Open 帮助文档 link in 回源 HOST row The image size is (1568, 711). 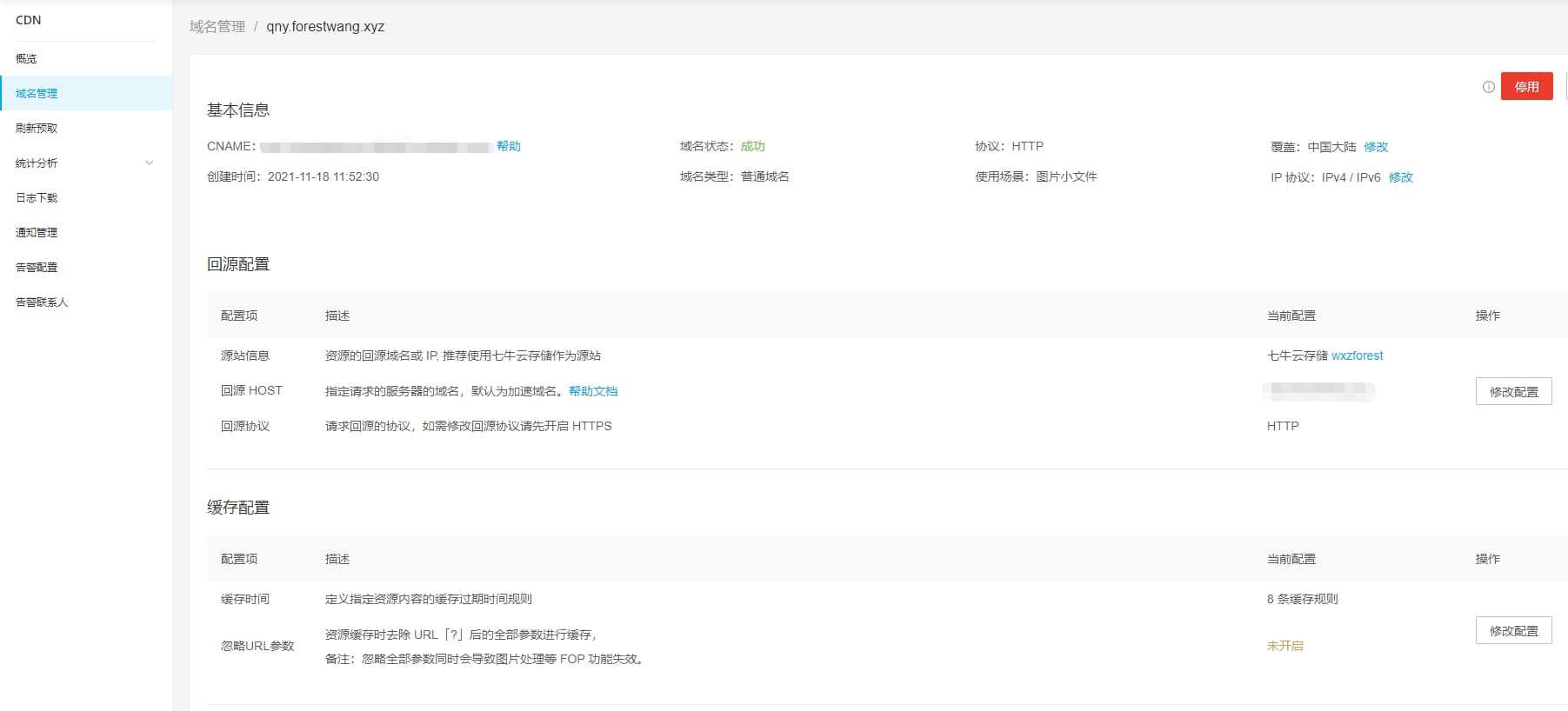tap(593, 391)
